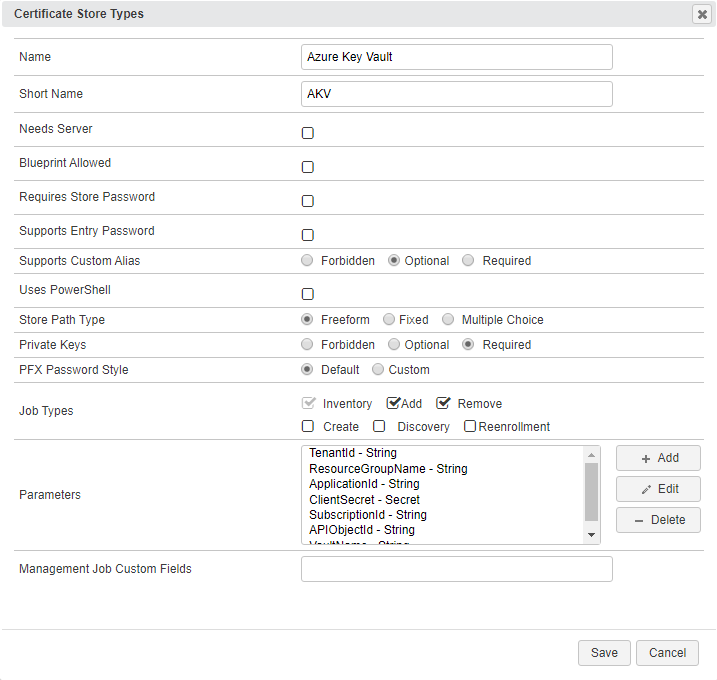Select Optional for Supports Custom Alias
The width and height of the screenshot is (717, 680).
pyautogui.click(x=394, y=260)
